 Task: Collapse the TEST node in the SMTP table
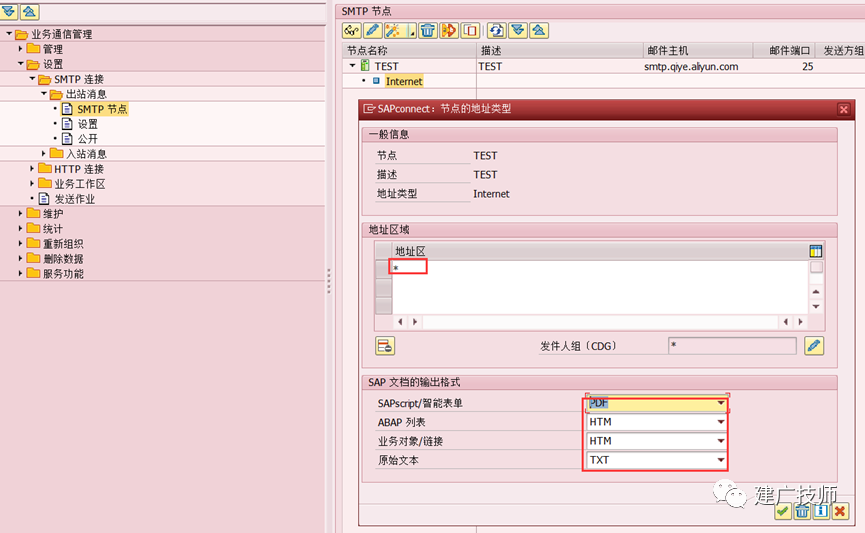click(x=353, y=66)
